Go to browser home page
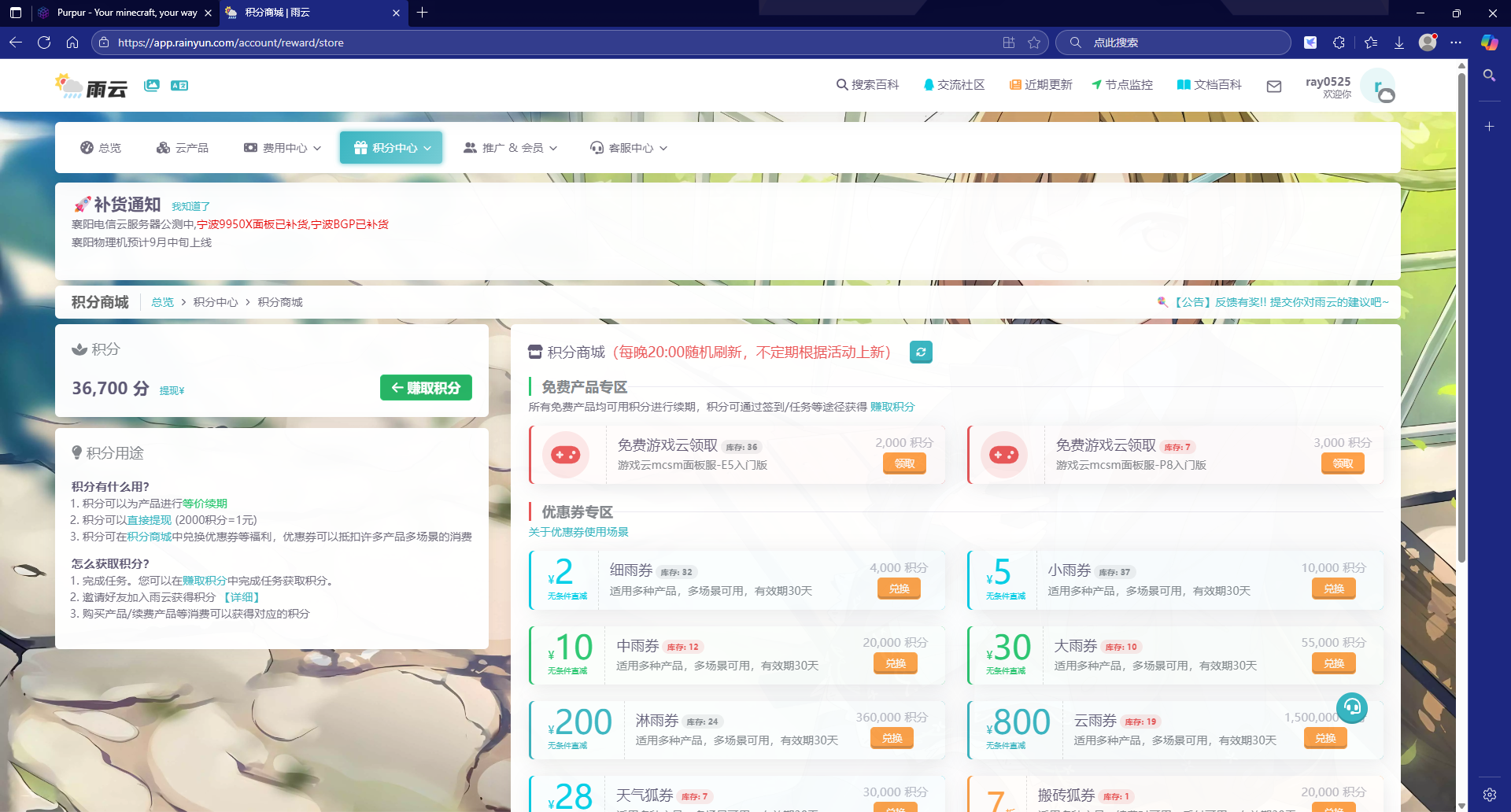The height and width of the screenshot is (812, 1511). coord(72,42)
